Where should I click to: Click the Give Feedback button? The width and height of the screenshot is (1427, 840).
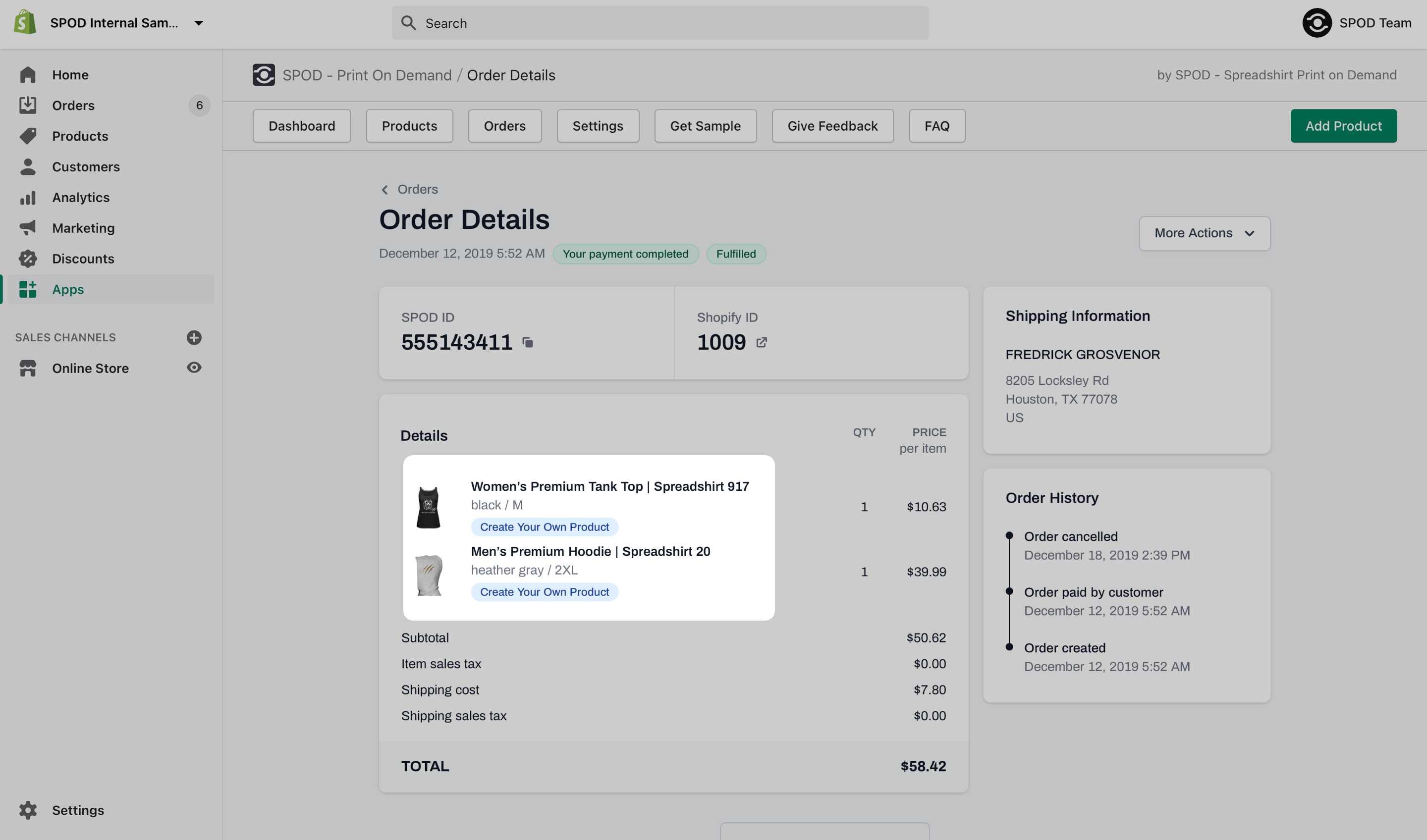click(832, 126)
